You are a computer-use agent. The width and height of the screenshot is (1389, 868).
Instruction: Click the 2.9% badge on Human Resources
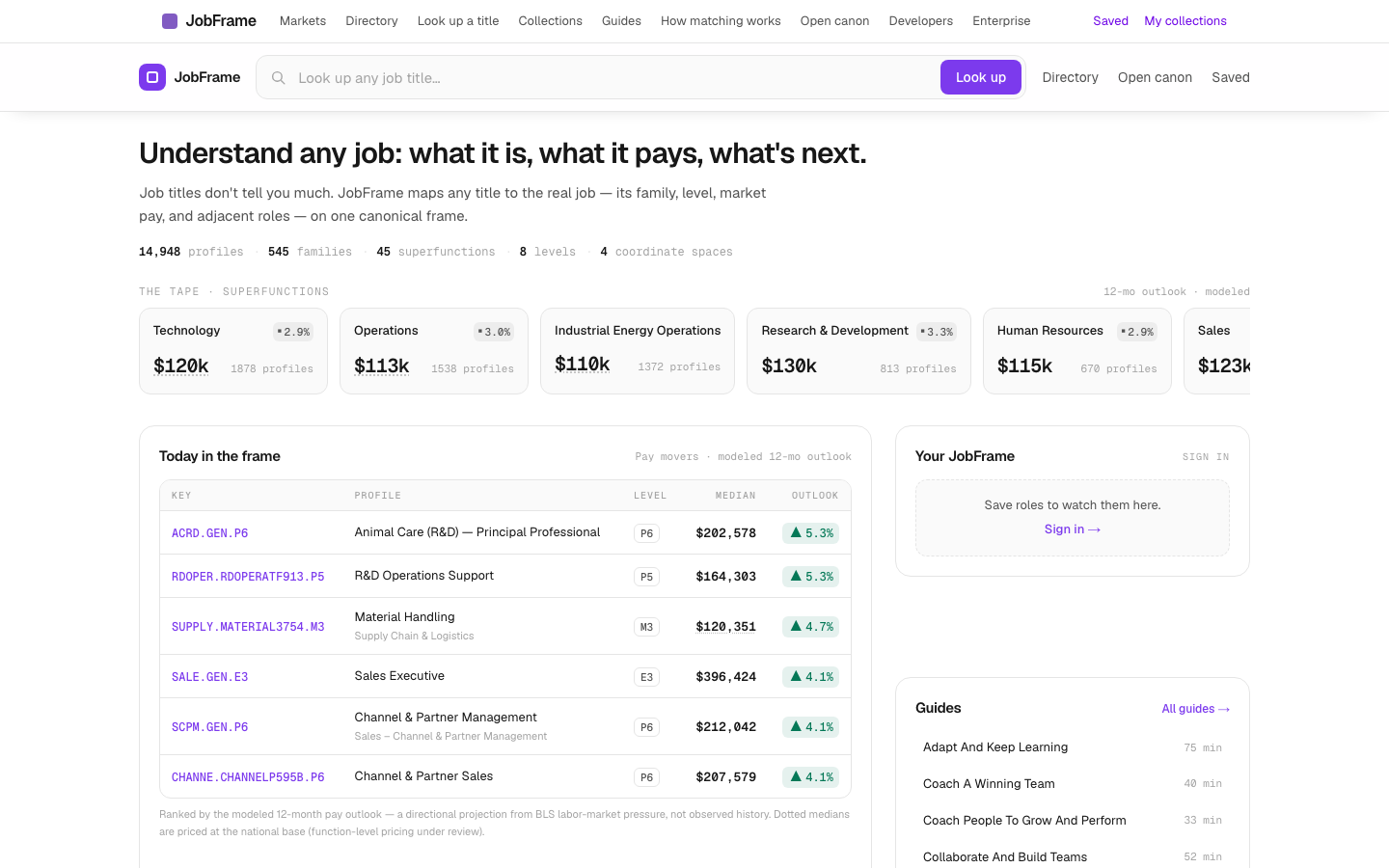tap(1137, 332)
